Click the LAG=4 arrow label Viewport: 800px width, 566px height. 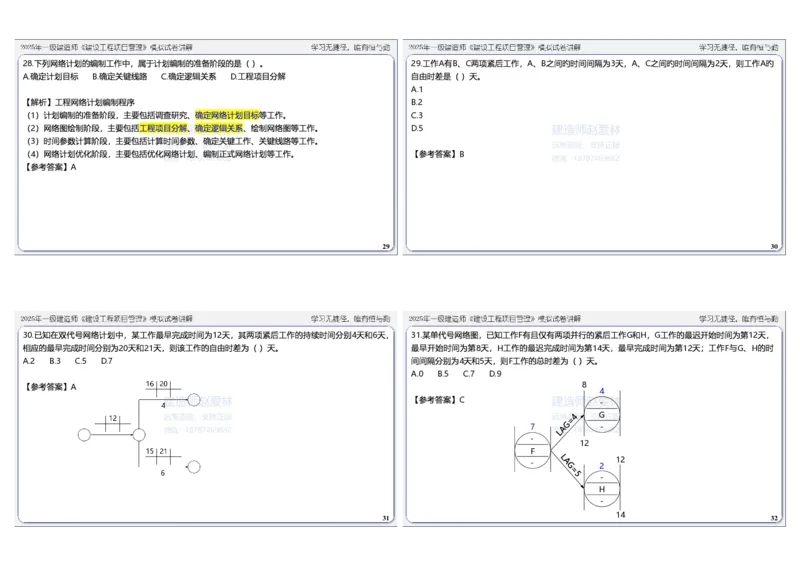[566, 427]
